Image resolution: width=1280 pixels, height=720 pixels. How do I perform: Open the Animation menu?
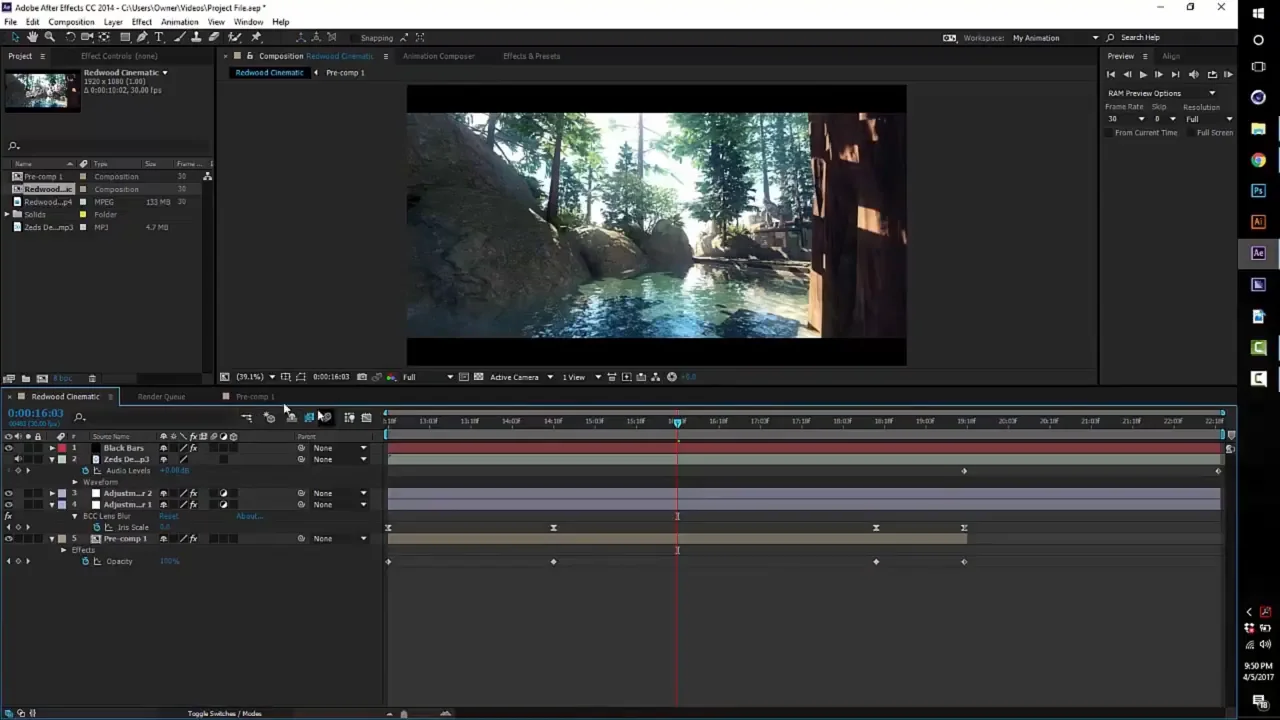click(179, 21)
